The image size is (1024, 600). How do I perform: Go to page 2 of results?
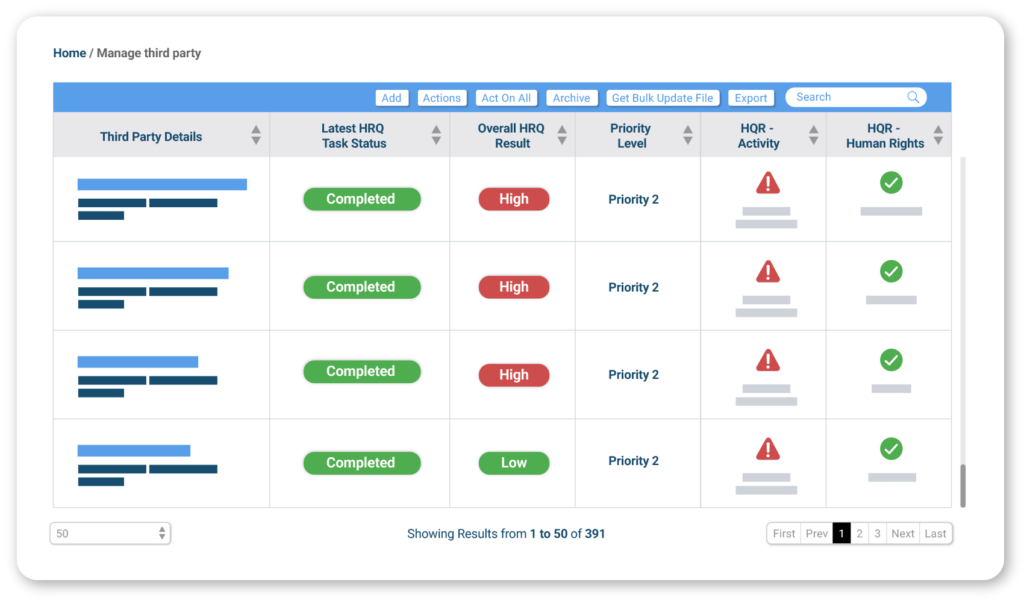pos(859,534)
